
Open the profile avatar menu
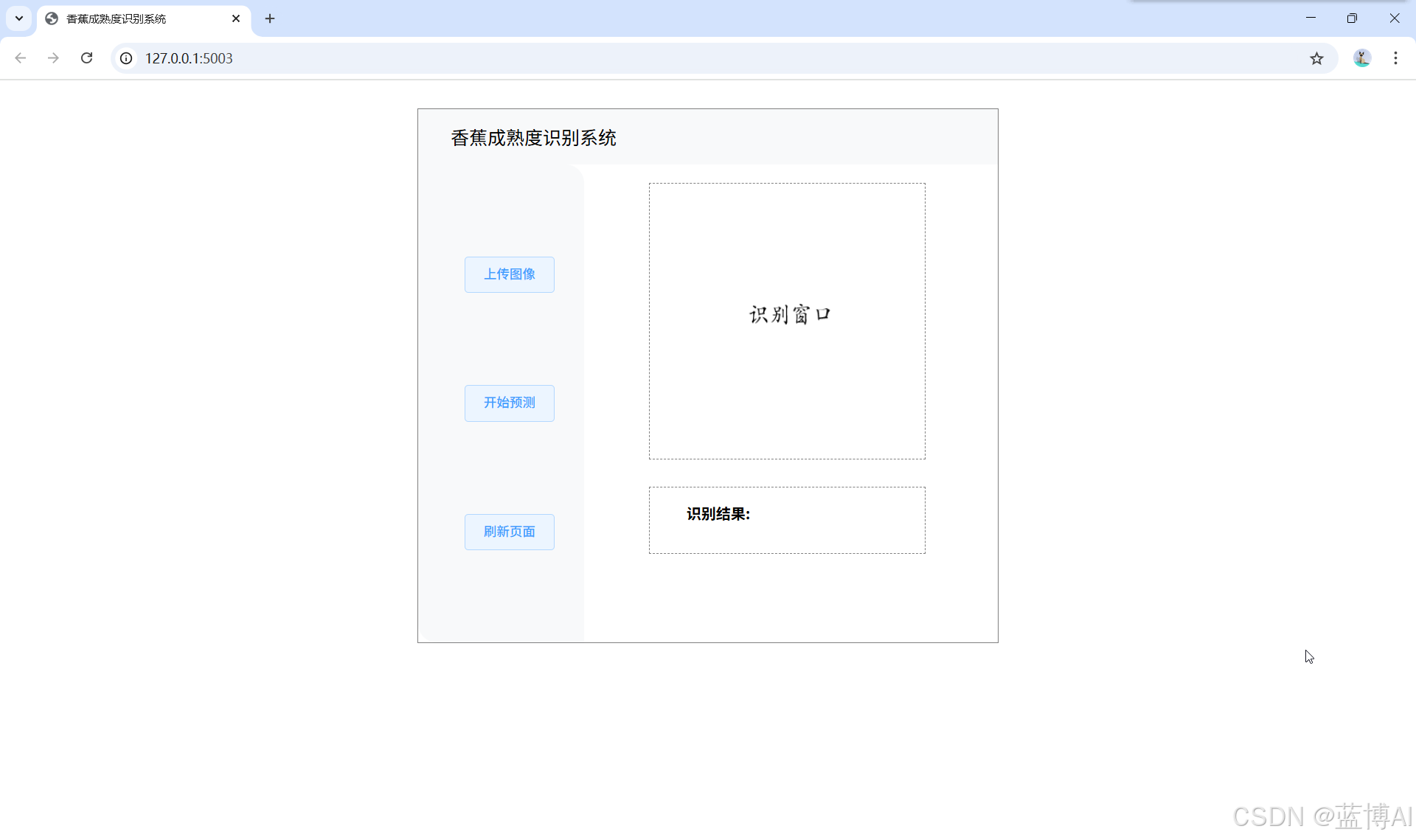pos(1361,58)
